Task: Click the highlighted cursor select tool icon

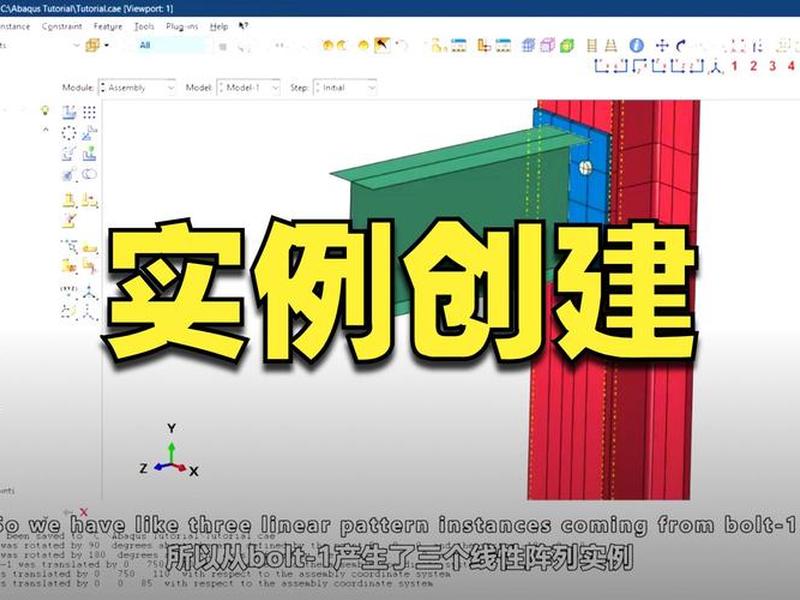Action: coord(382,45)
